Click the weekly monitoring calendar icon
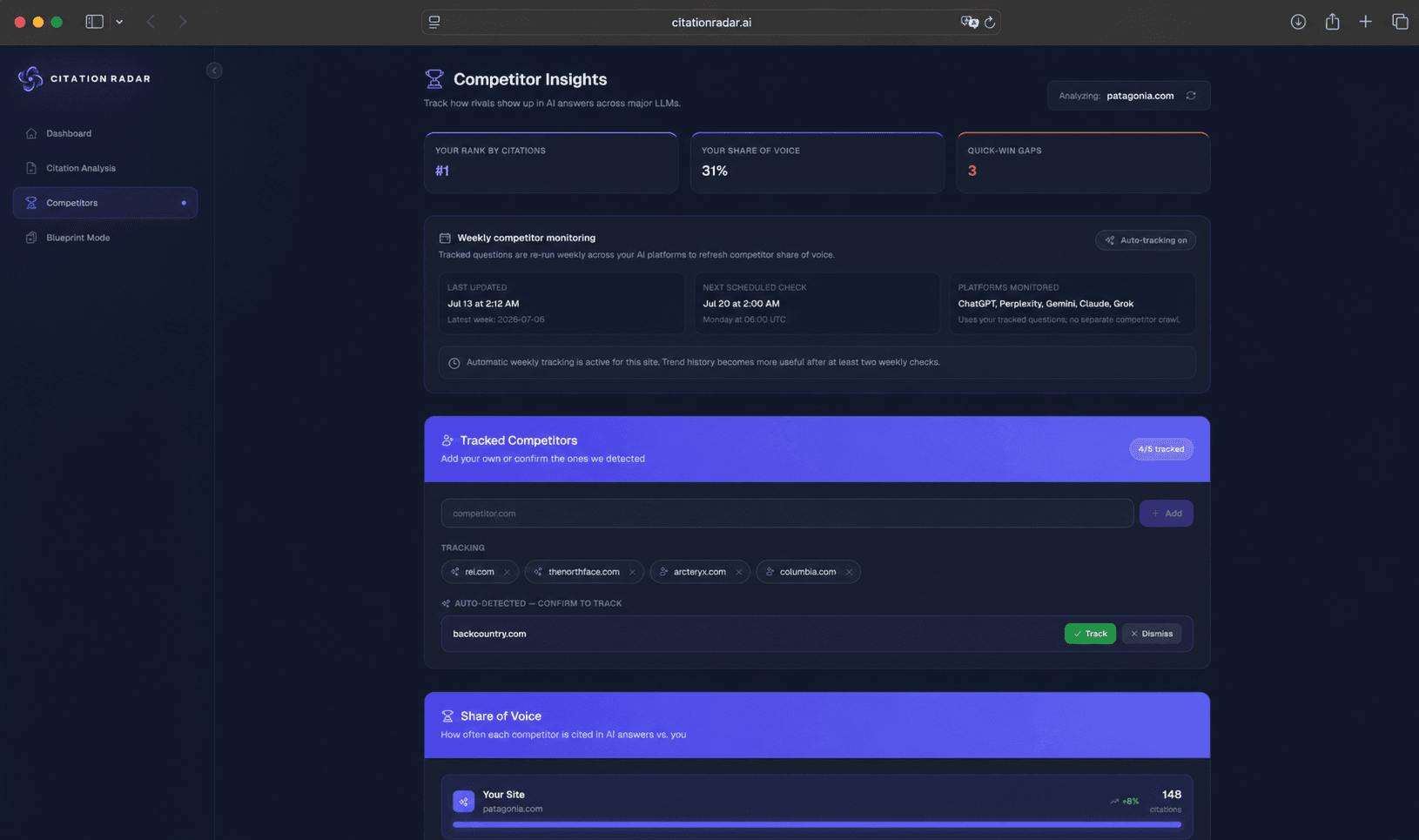 (445, 238)
